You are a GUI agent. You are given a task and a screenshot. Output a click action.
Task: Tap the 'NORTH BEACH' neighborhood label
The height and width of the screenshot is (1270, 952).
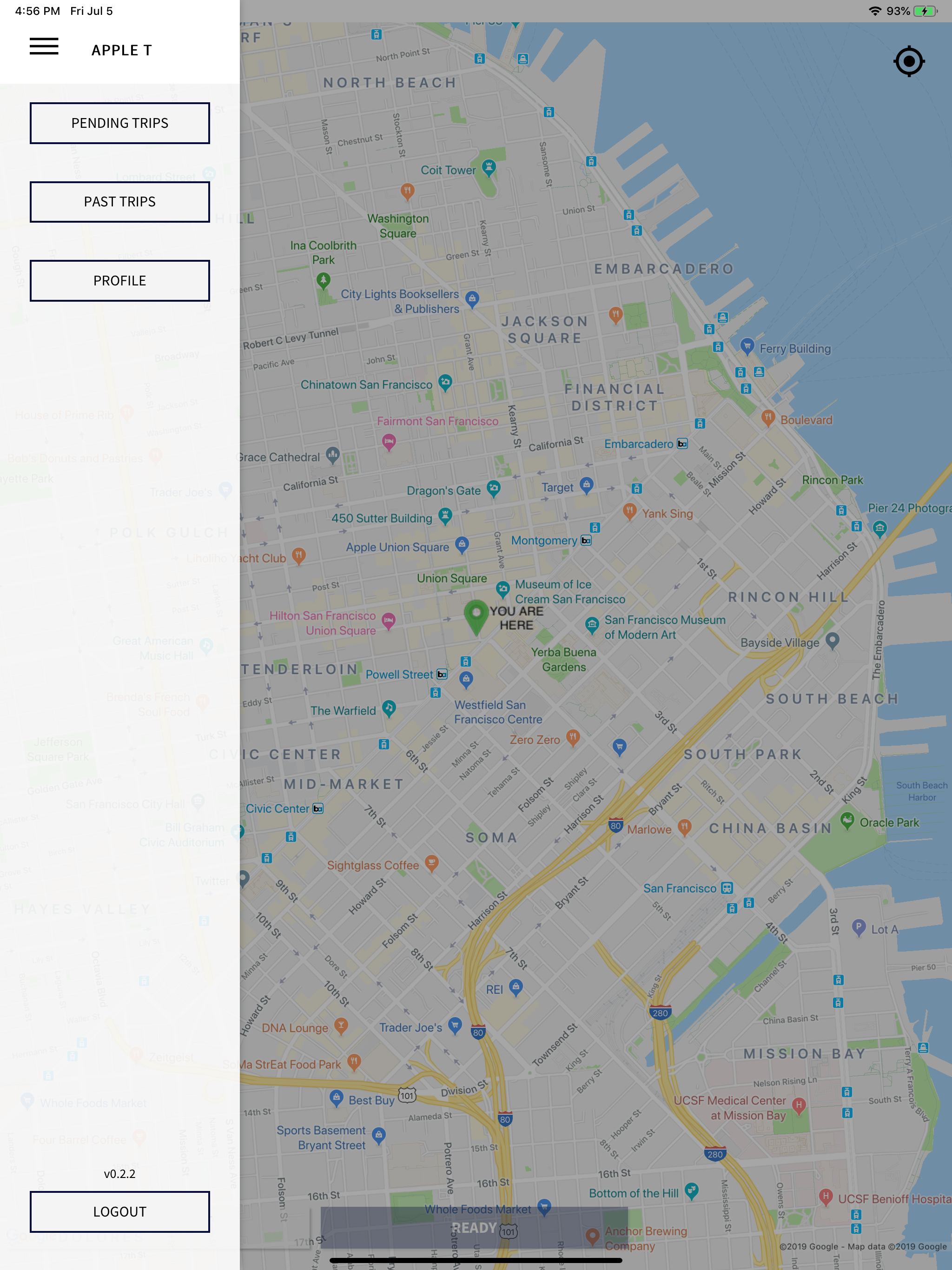[x=390, y=83]
